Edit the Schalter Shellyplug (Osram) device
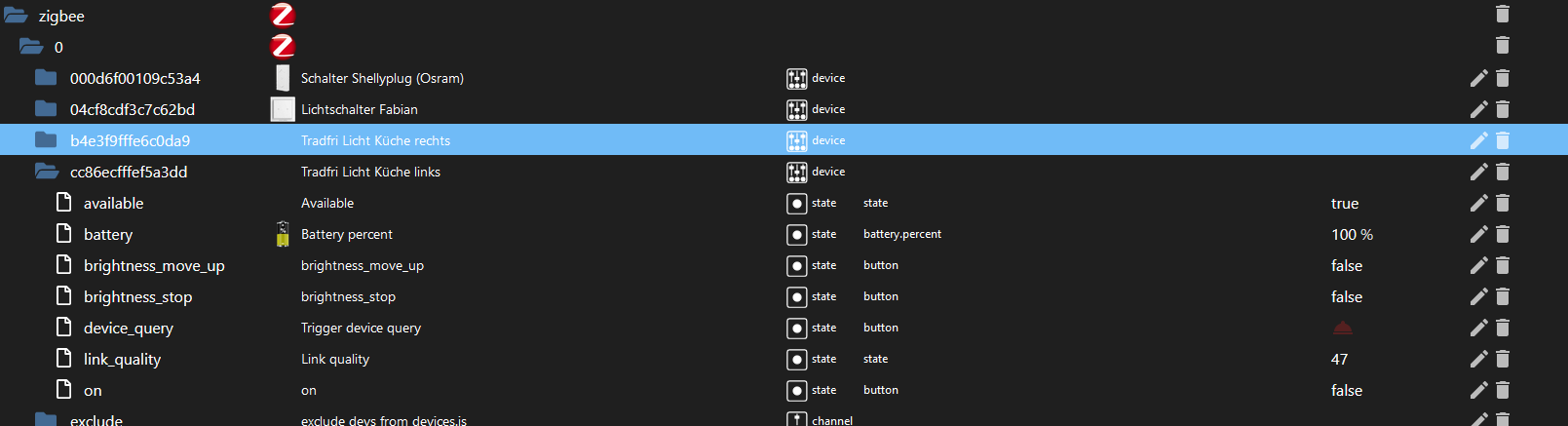Screen dimensions: 1568x426 click(x=1478, y=78)
